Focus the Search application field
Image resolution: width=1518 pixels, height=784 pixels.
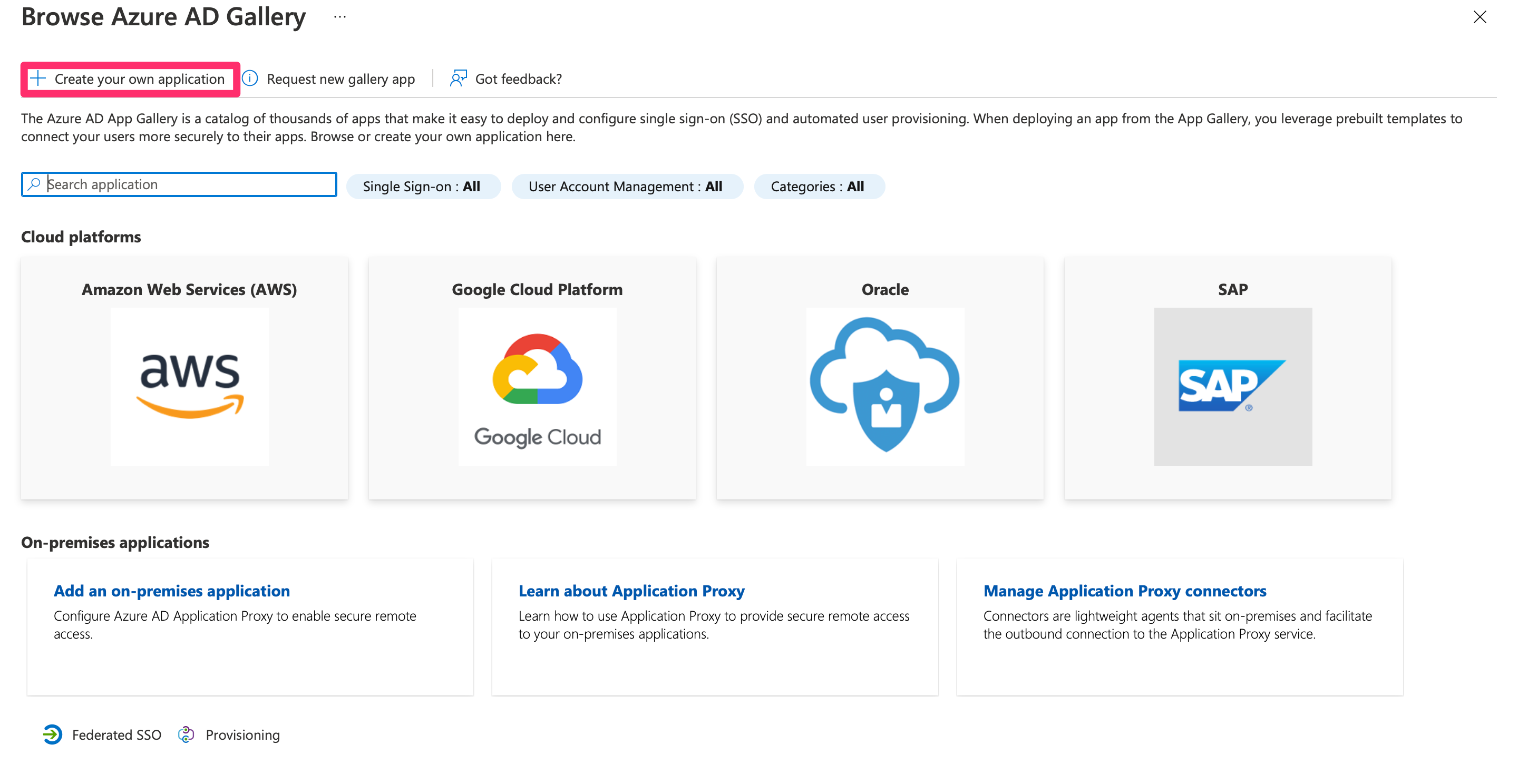(179, 184)
